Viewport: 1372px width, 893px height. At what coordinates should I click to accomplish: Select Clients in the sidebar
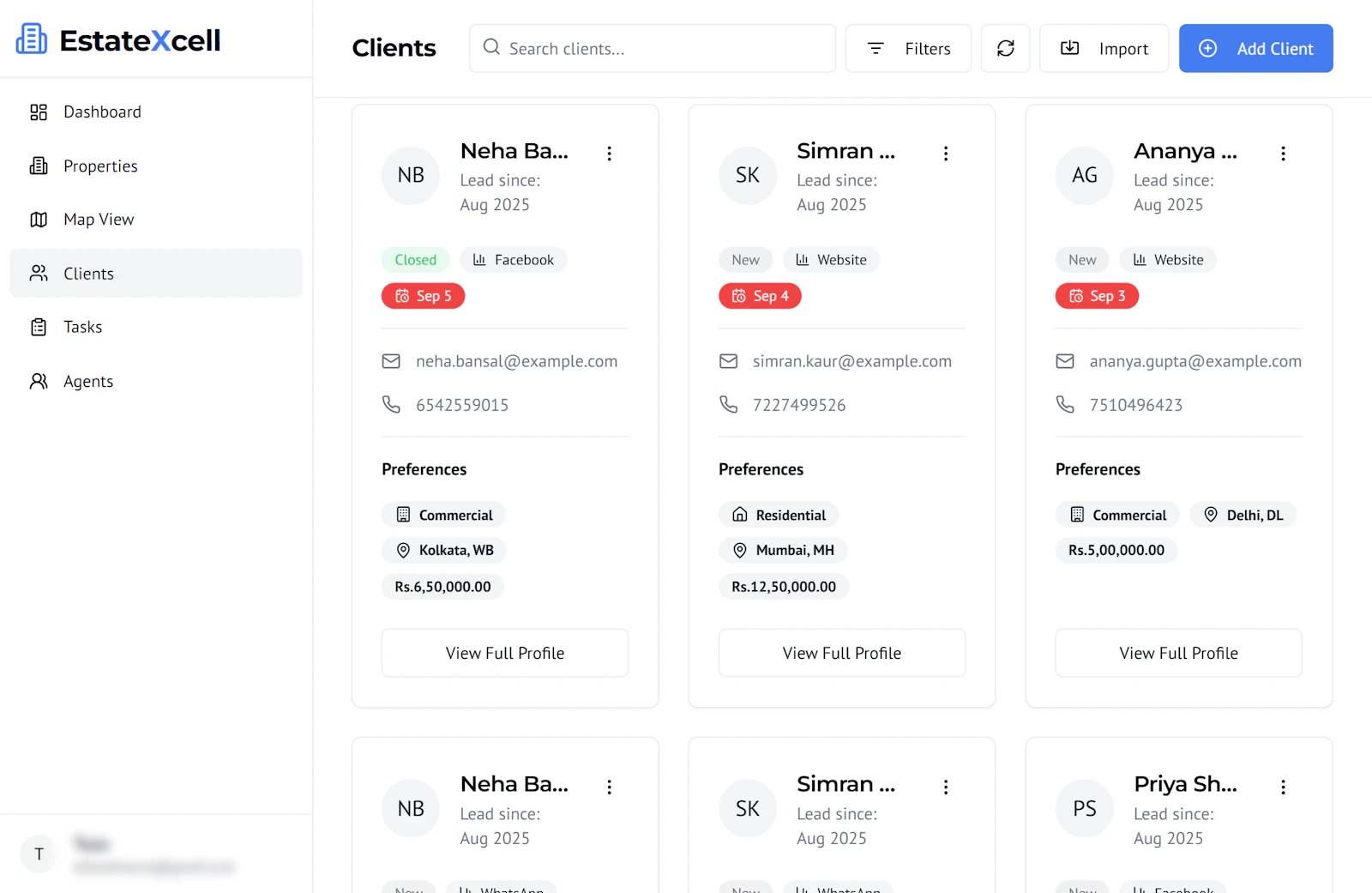[x=156, y=273]
